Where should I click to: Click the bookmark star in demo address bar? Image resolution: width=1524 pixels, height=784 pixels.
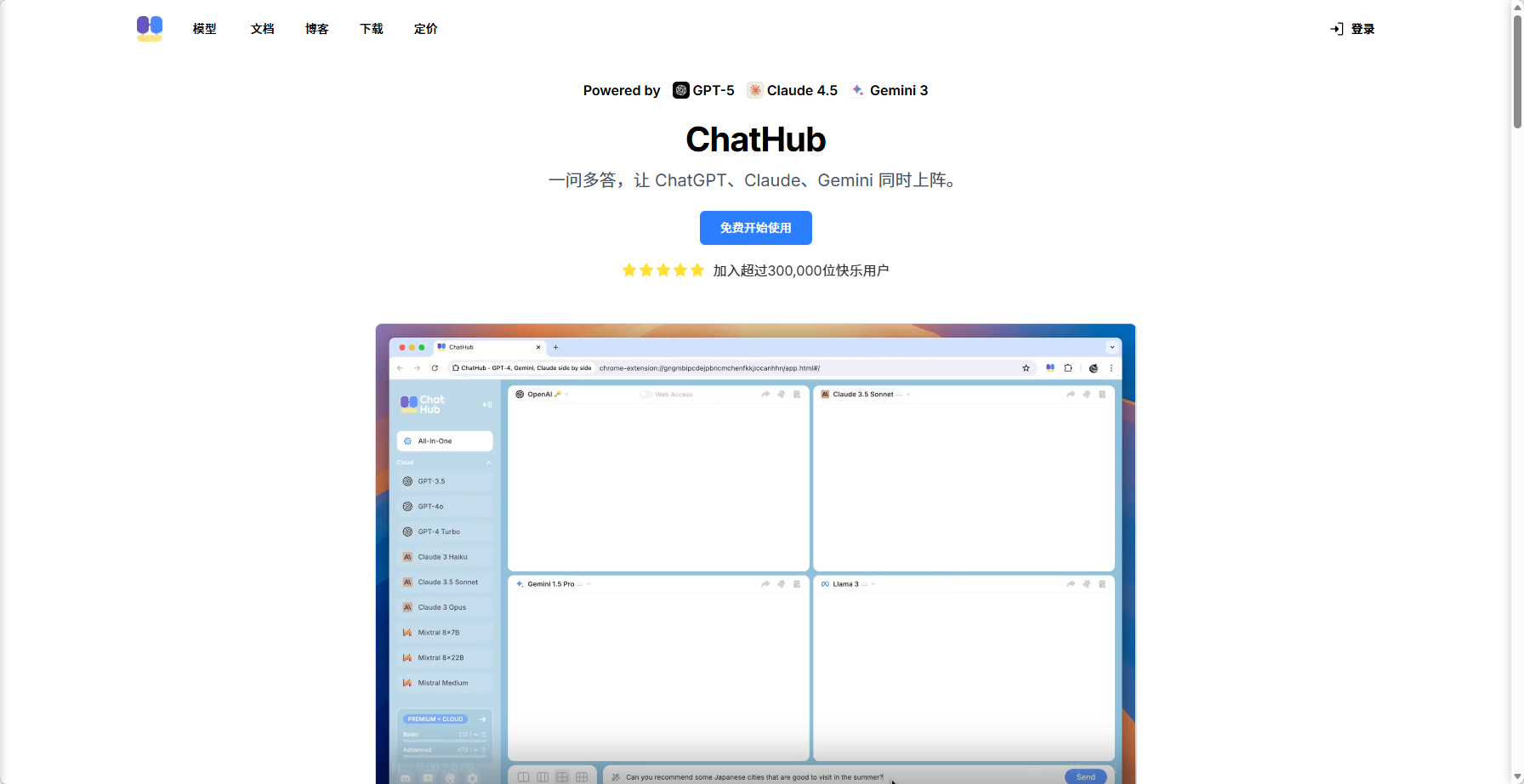(x=1026, y=368)
